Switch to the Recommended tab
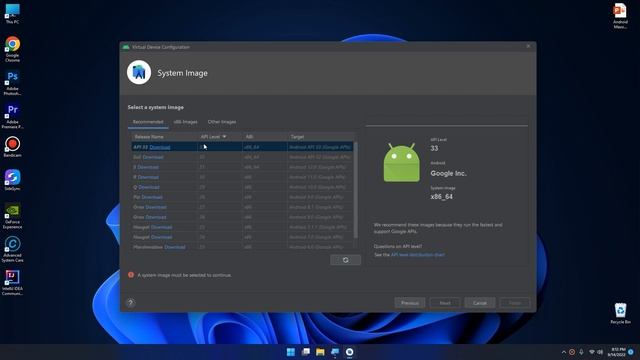The image size is (640, 360). [148, 122]
